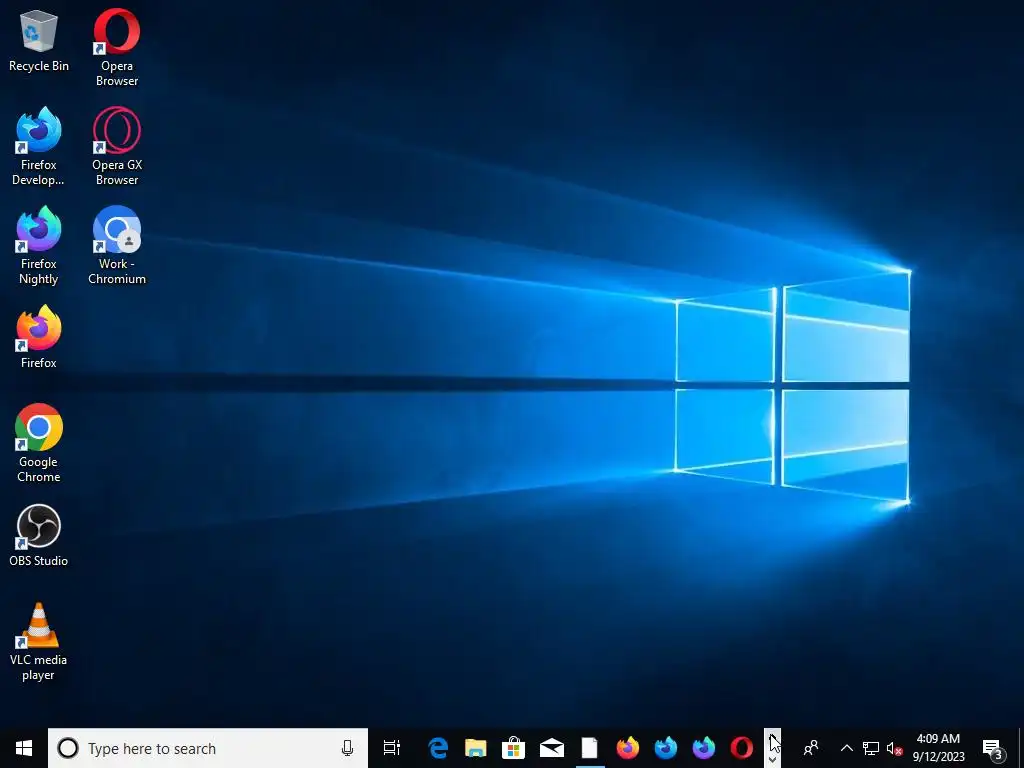
Task: Click the 'Type here to search' box
Action: pyautogui.click(x=208, y=748)
